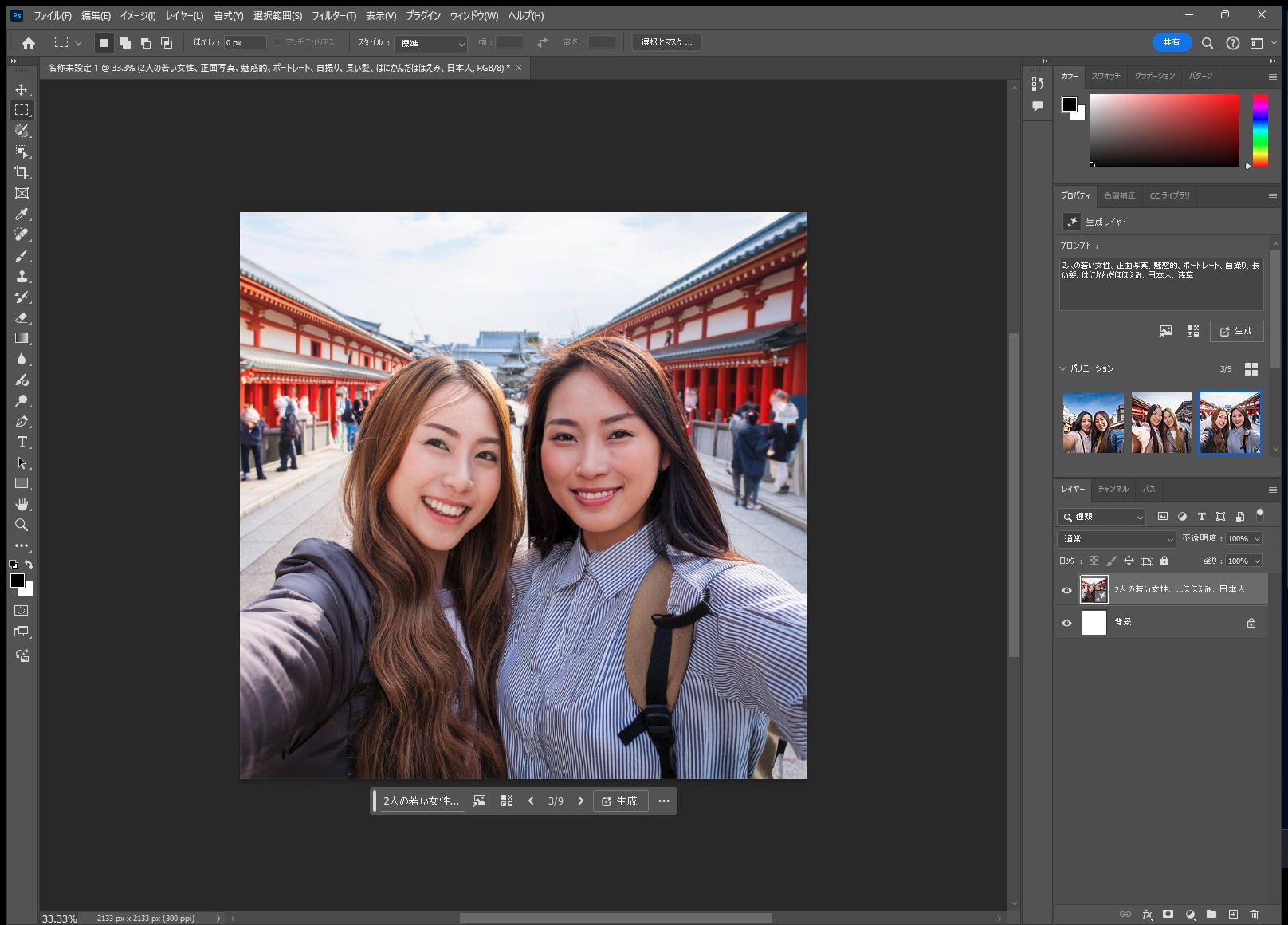The width and height of the screenshot is (1288, 925).
Task: Hide the 背景 layer
Action: tap(1066, 622)
